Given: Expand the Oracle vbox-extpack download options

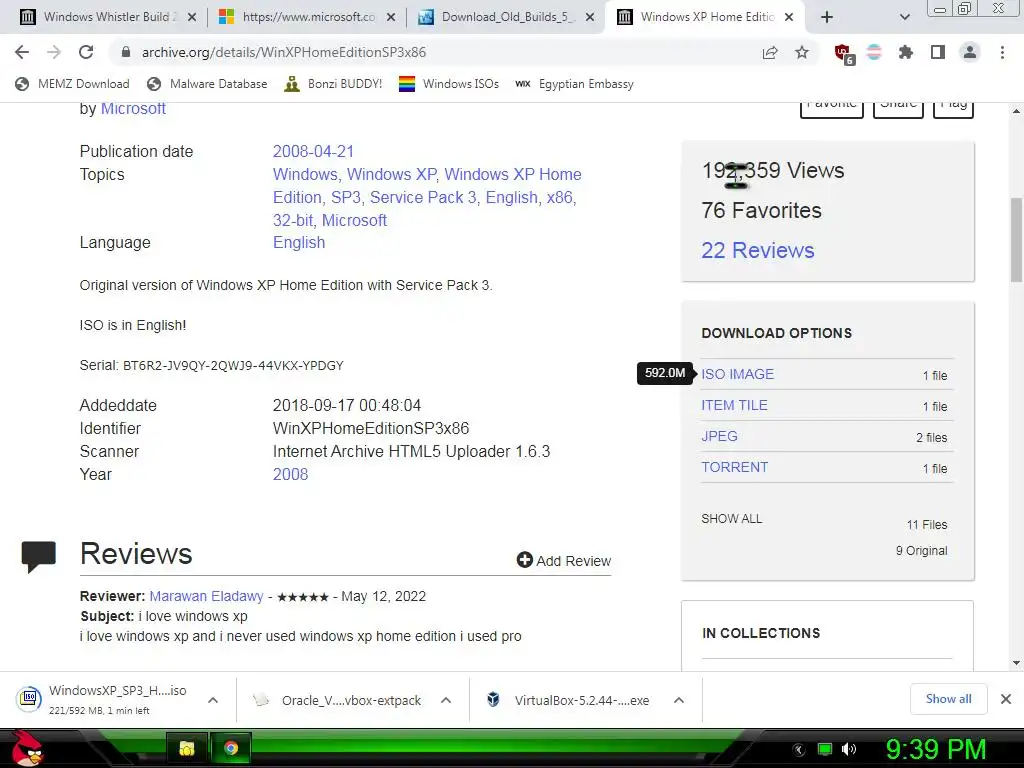Looking at the screenshot, I should click(446, 700).
